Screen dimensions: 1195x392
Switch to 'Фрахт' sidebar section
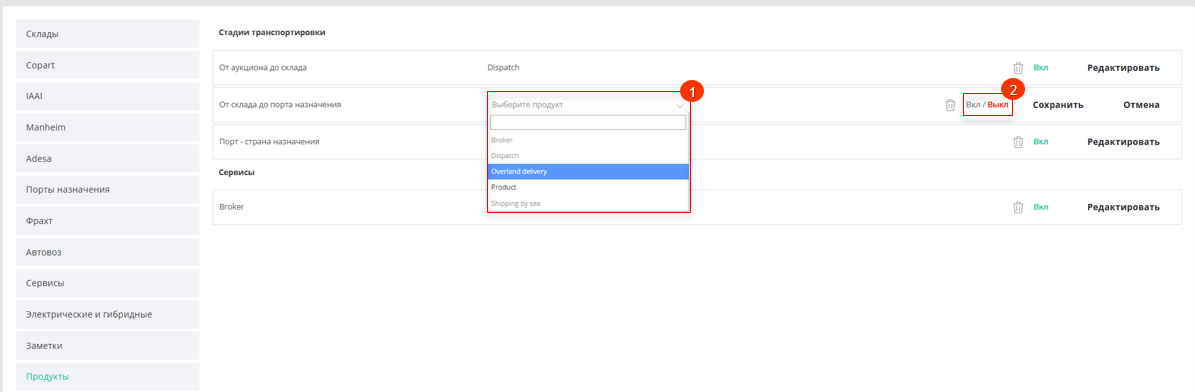(107, 221)
